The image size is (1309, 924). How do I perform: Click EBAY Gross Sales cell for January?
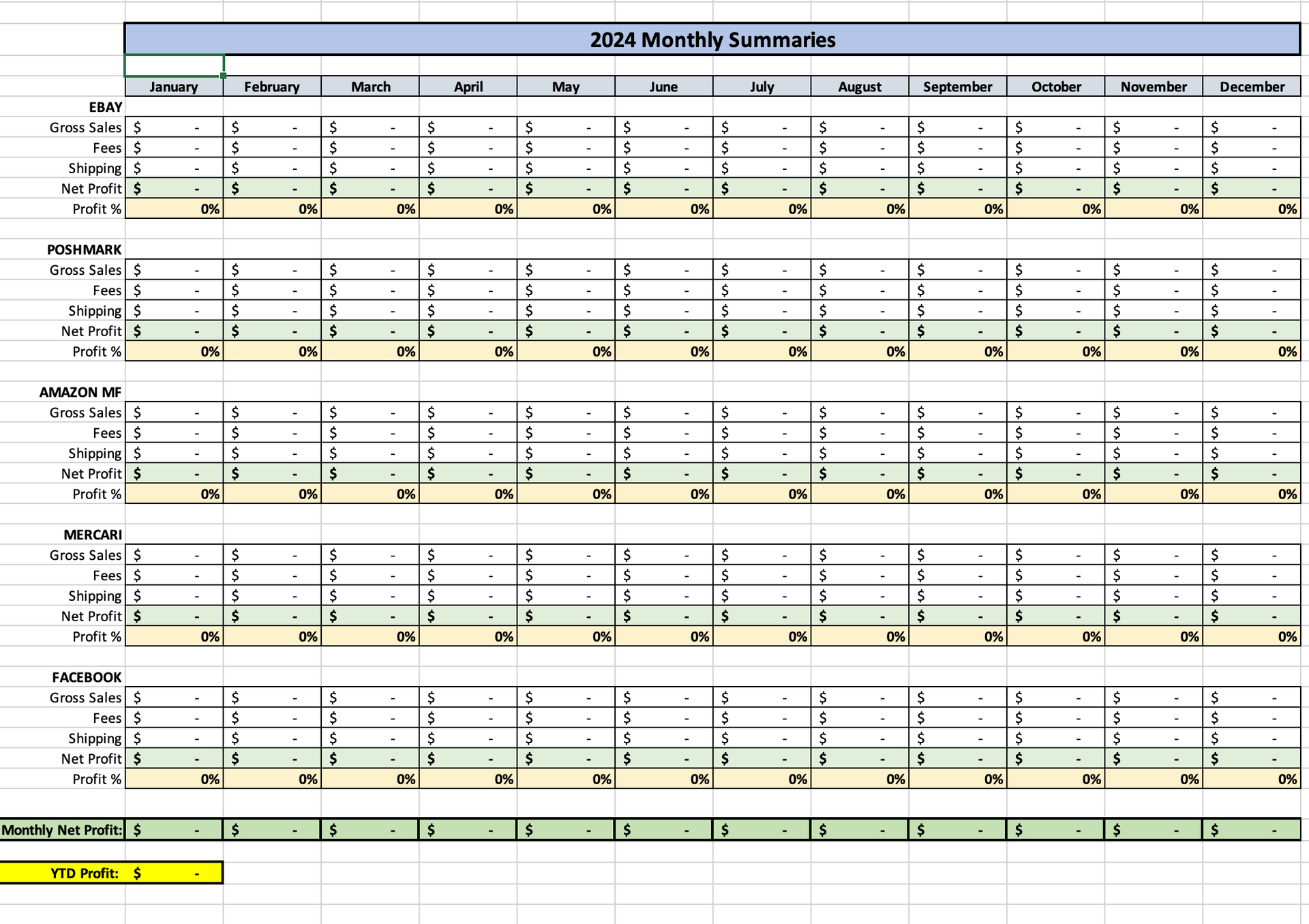point(174,127)
